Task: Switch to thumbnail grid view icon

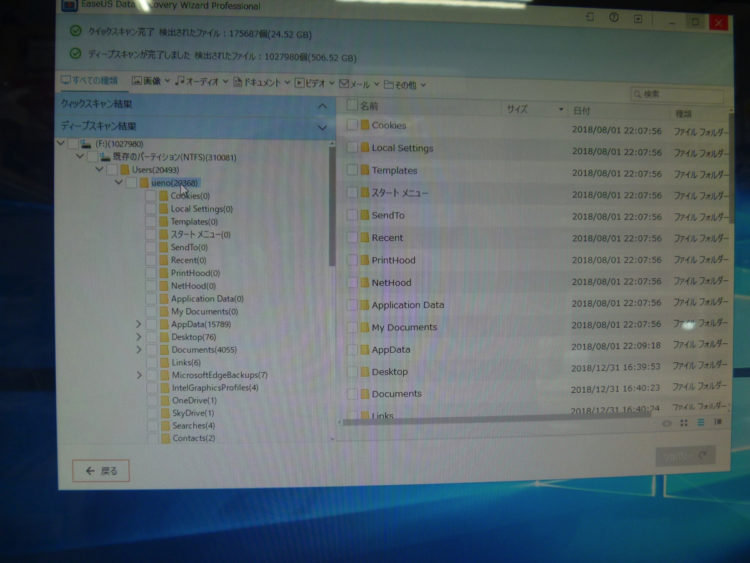Action: pyautogui.click(x=684, y=423)
